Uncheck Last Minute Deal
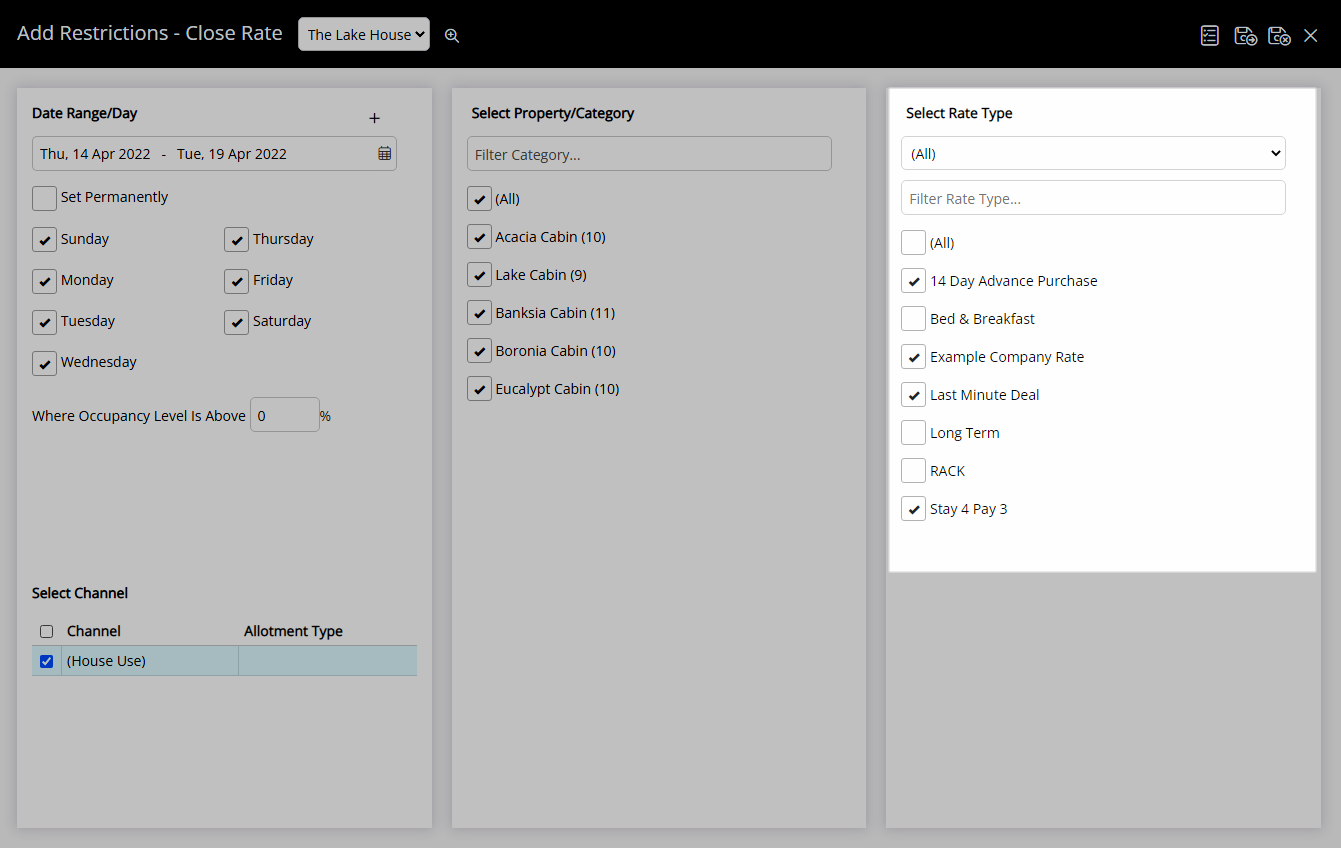The image size is (1341, 848). (x=913, y=395)
